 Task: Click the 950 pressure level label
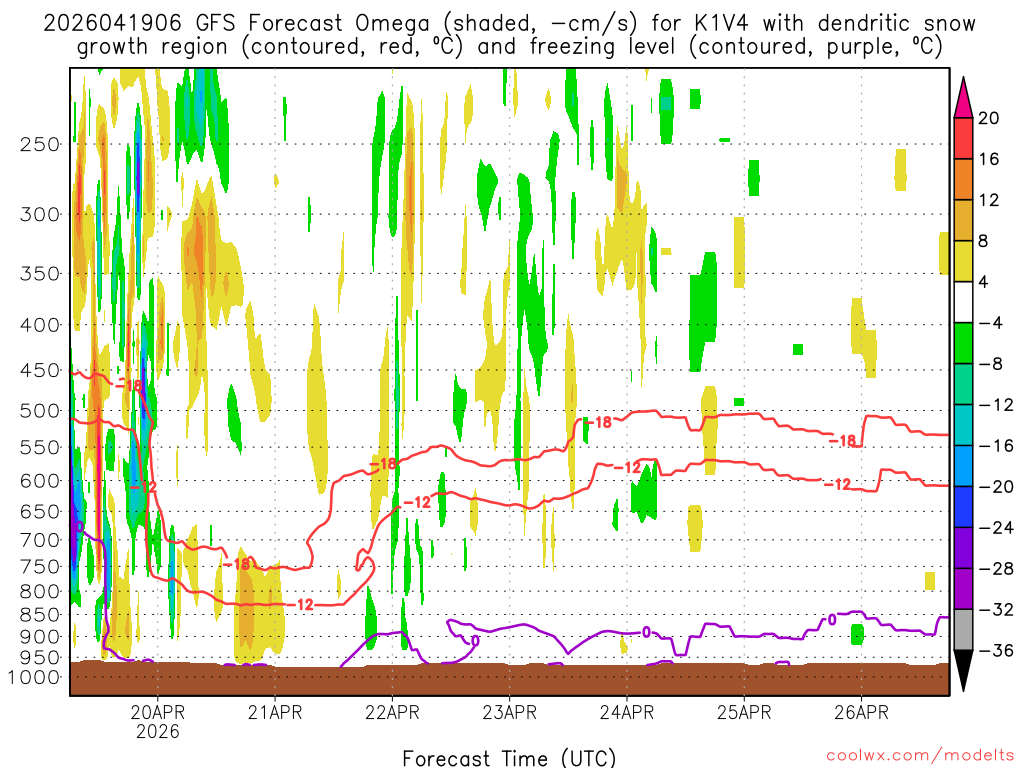(x=40, y=658)
